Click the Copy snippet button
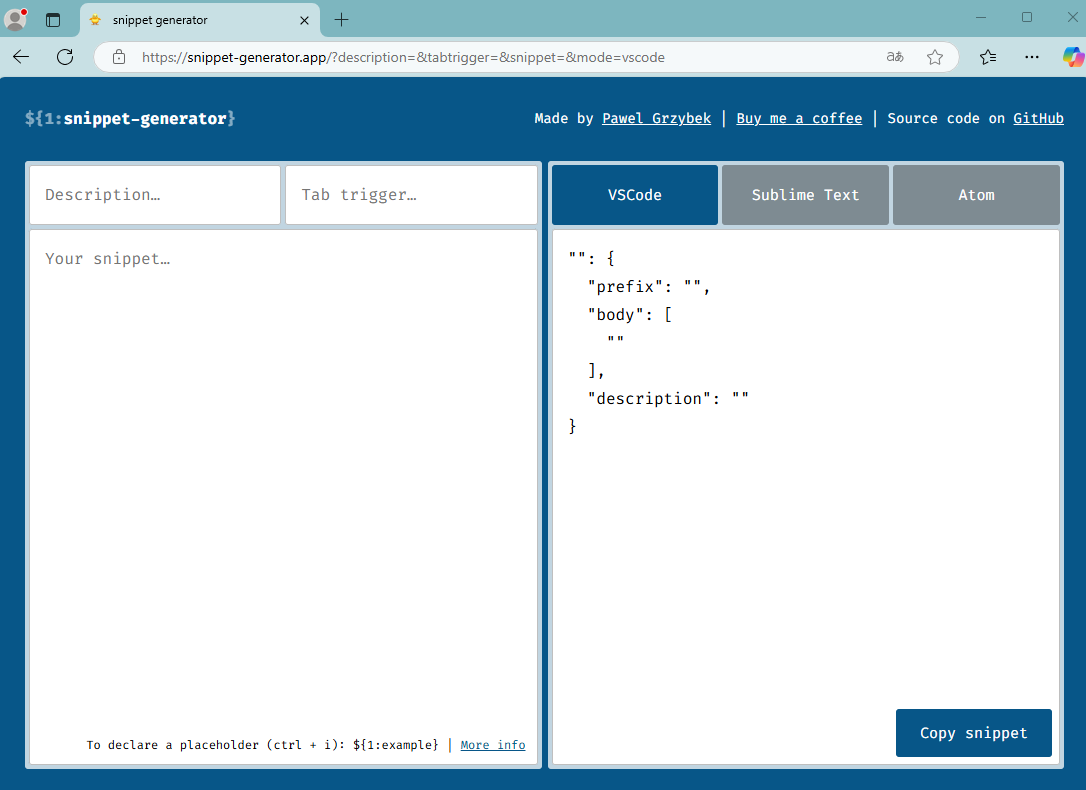 point(974,733)
